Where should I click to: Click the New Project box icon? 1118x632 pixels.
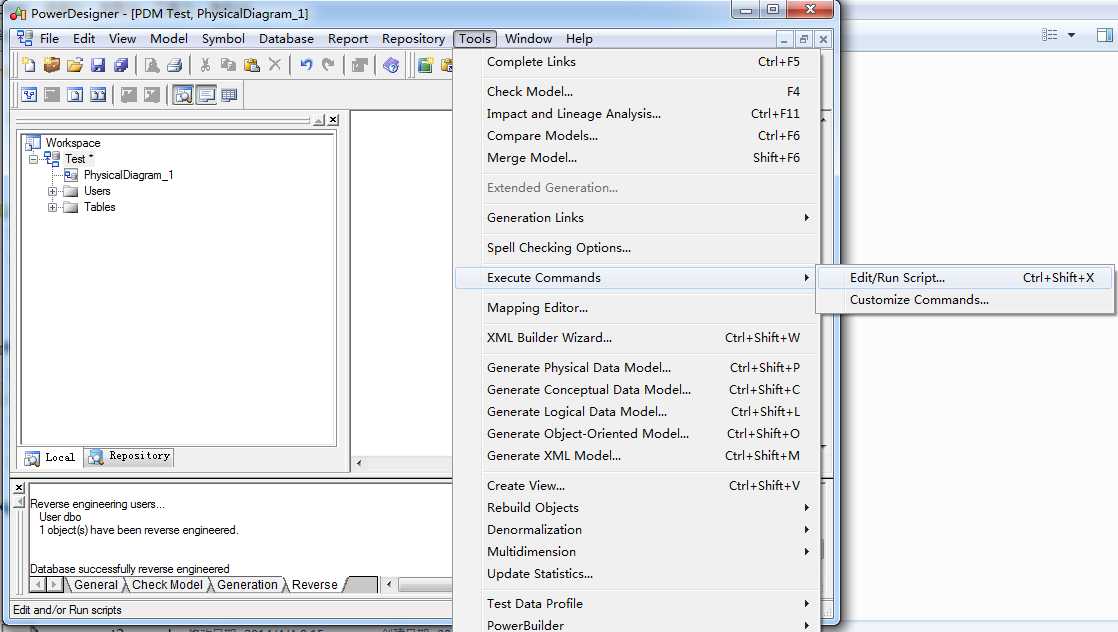pyautogui.click(x=51, y=66)
